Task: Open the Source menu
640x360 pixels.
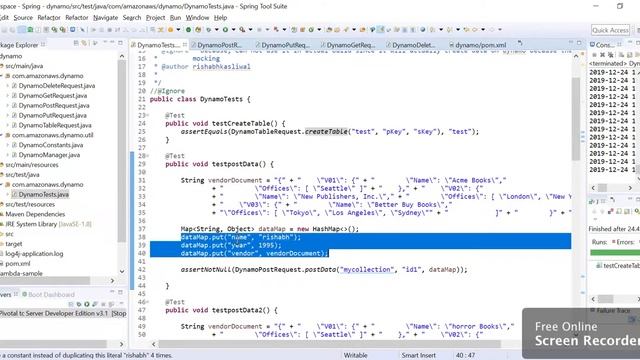Action: (x=23, y=18)
